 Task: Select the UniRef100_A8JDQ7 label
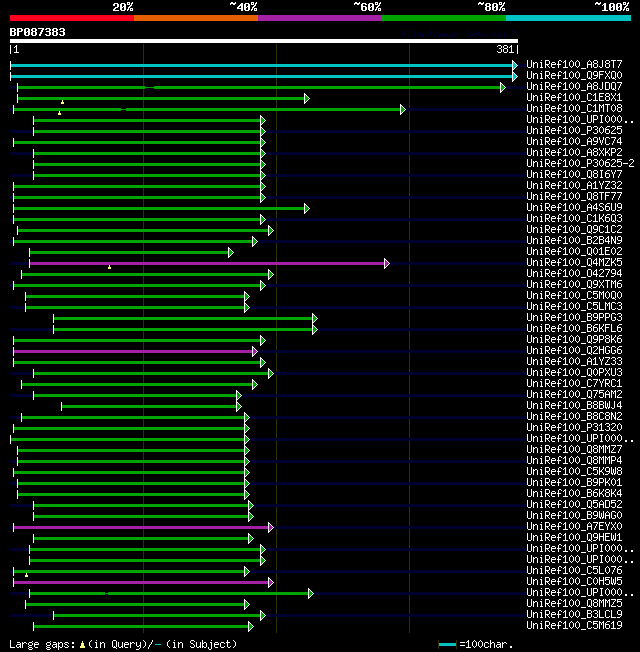[574, 86]
